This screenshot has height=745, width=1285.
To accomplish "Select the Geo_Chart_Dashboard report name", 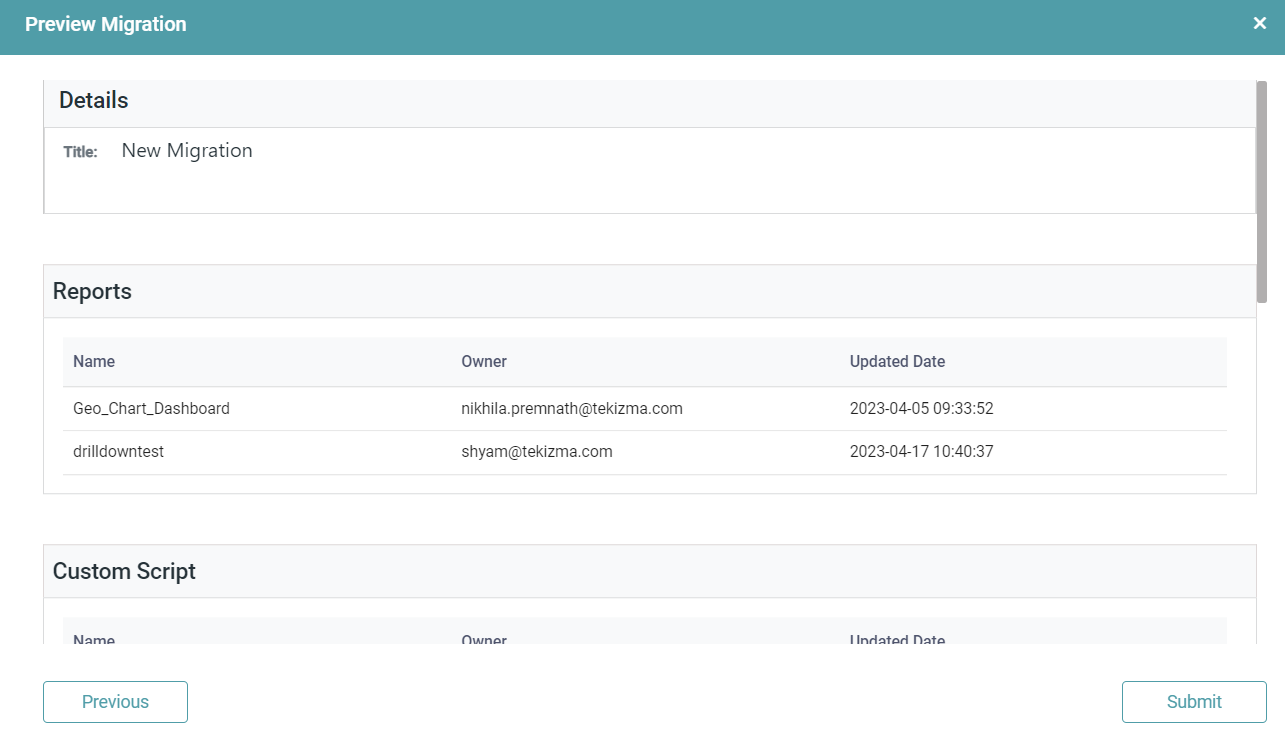I will pyautogui.click(x=151, y=408).
